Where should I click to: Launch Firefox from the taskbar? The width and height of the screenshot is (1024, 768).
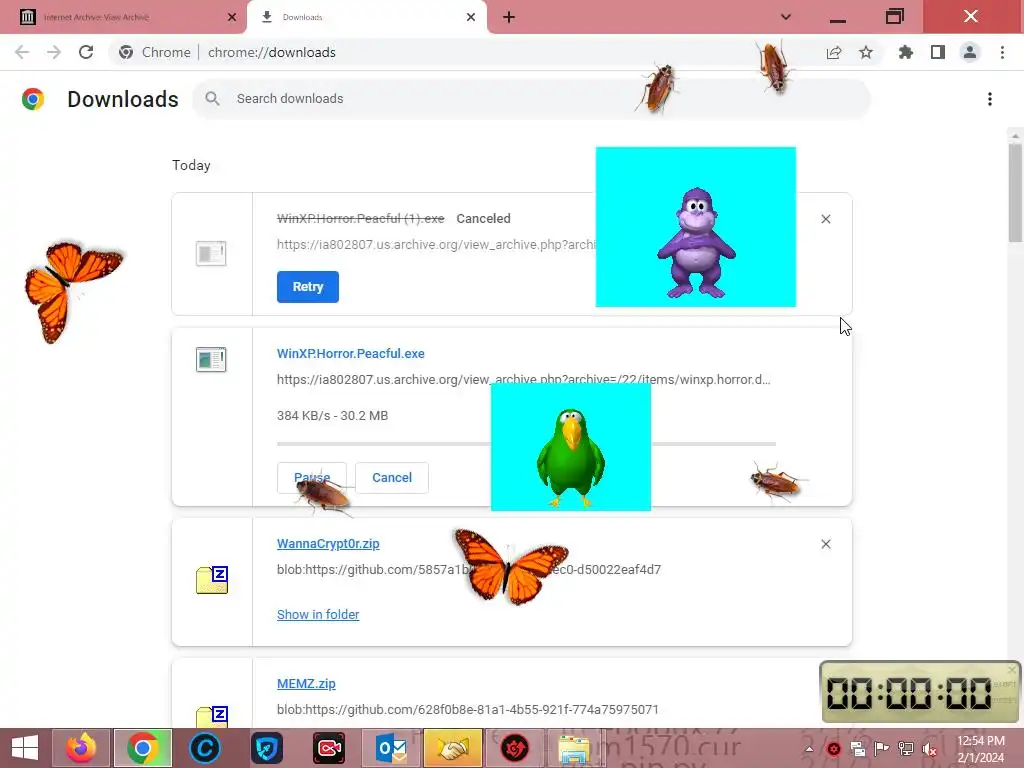[81, 748]
